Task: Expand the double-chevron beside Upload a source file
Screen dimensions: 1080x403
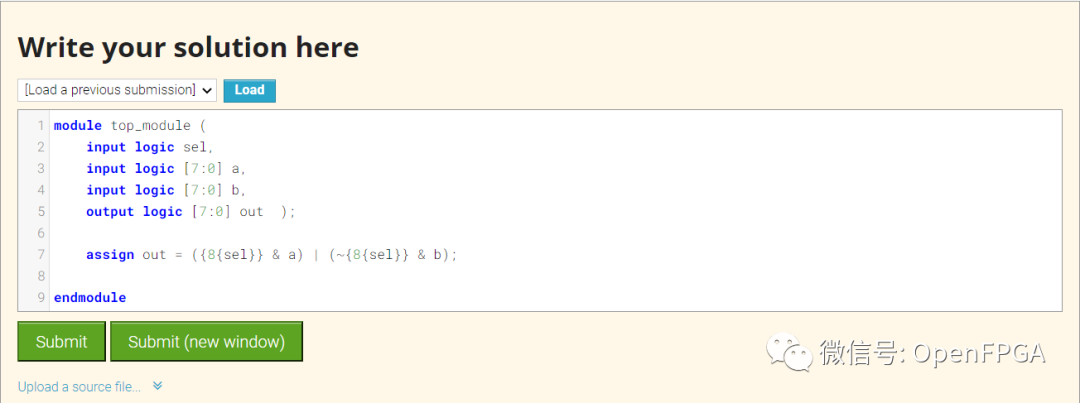Action: point(157,386)
